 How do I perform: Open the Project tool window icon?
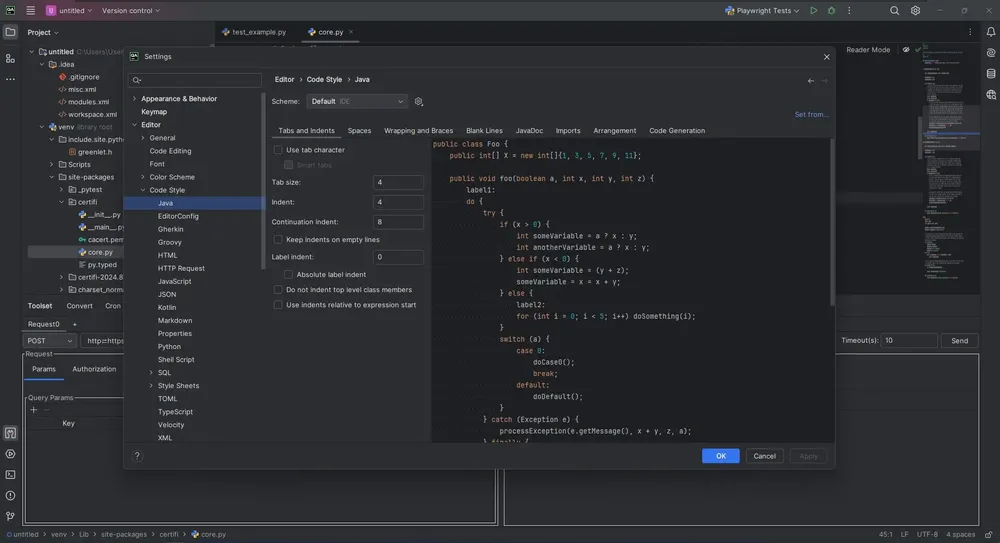click(x=10, y=32)
